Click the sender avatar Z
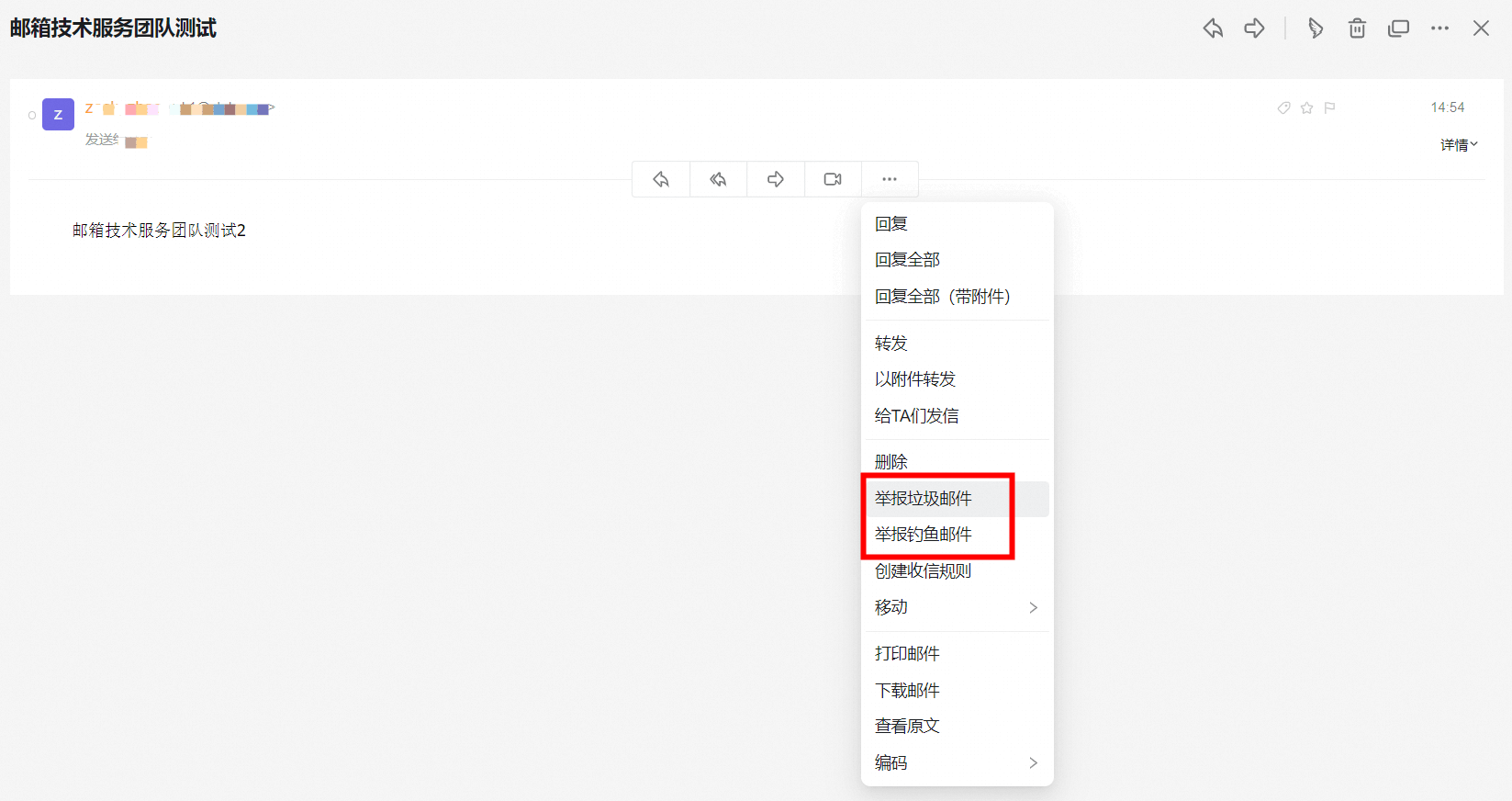 point(58,115)
